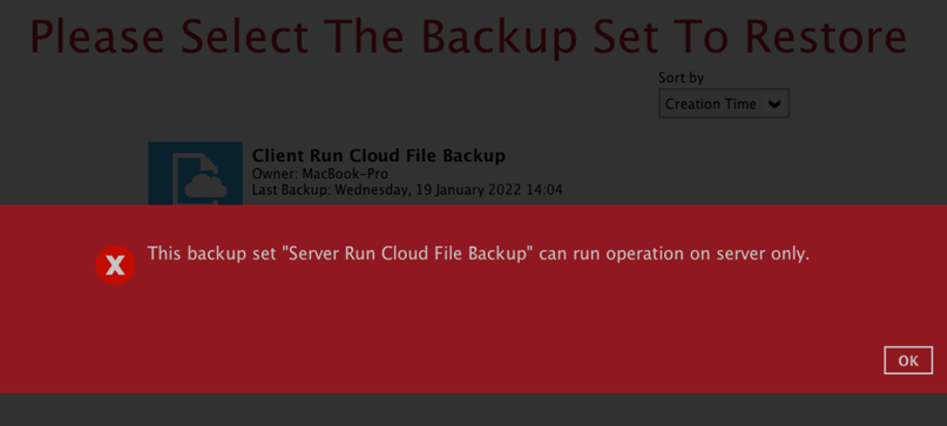Click the chevron arrow in the sort box
This screenshot has height=426, width=947.
[x=774, y=104]
